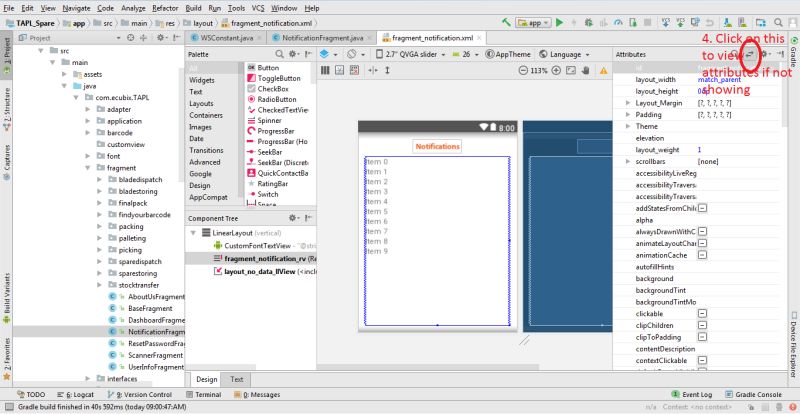This screenshot has height=414, width=800.
Task: Expand the Layout_Margin attribute
Action: [x=628, y=103]
